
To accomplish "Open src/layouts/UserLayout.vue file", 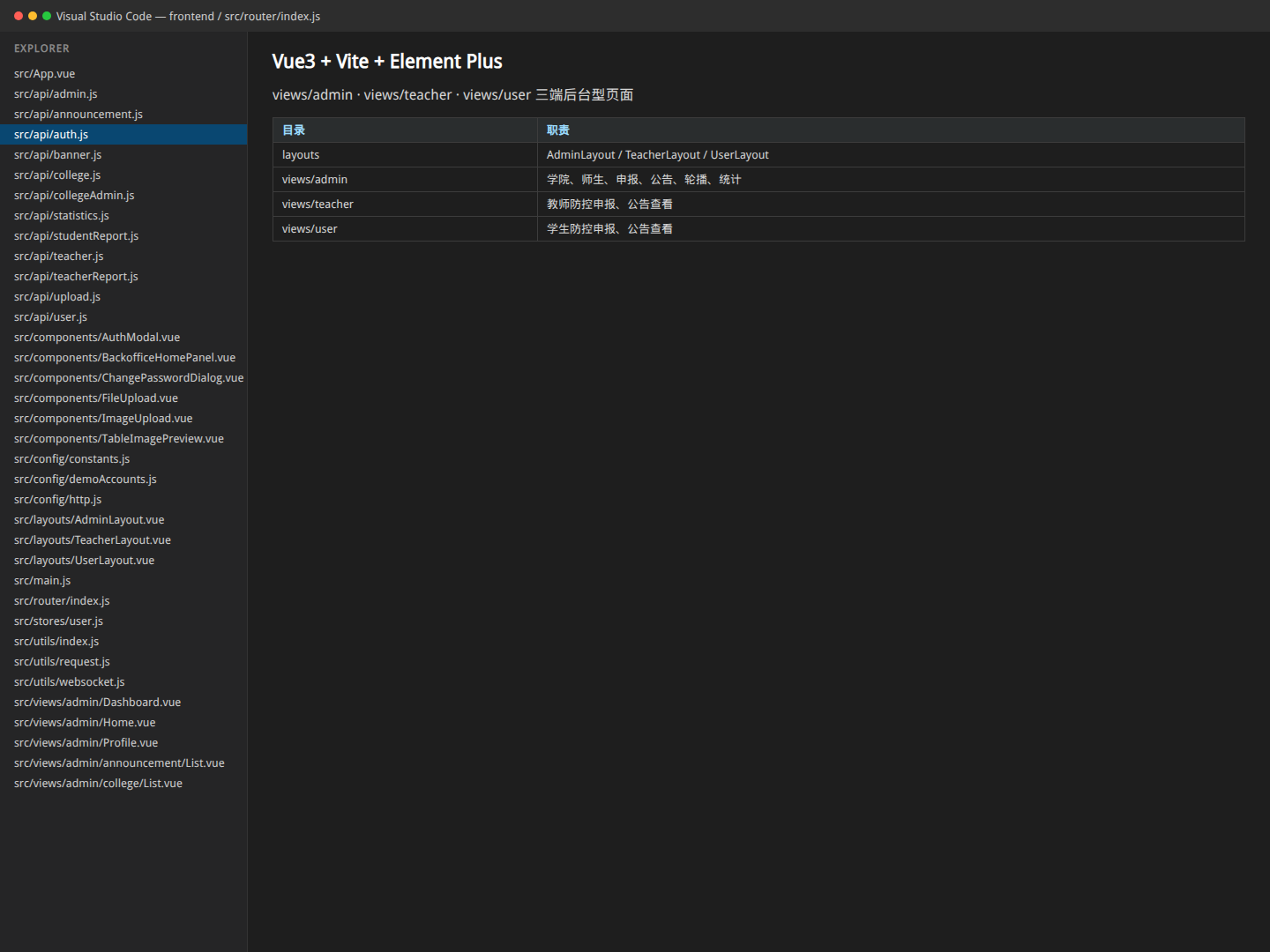I will 123,561.
